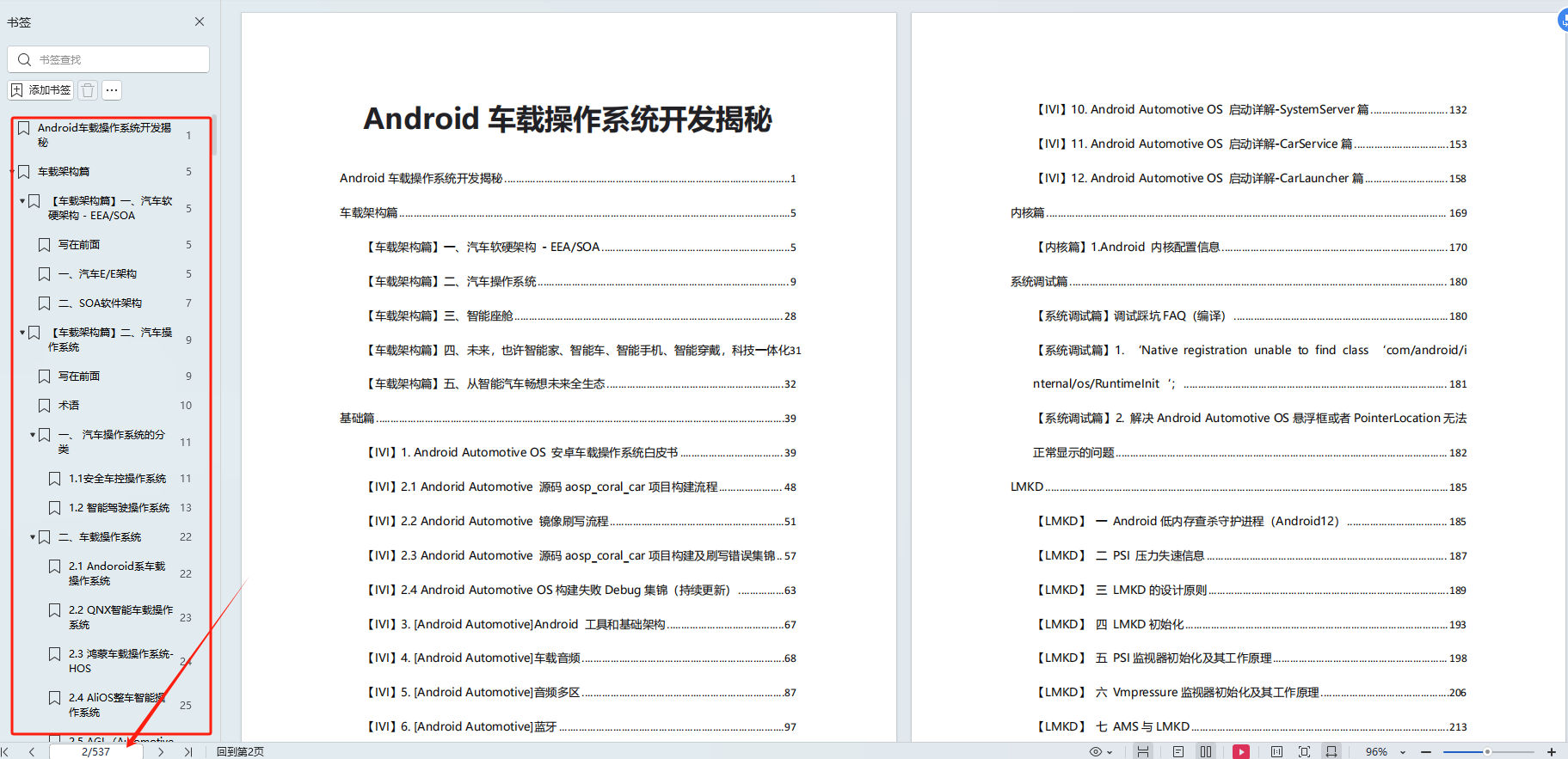Viewport: 1568px width, 759px height.
Task: Click TOC entry 内核篇 page 169
Action: click(1239, 212)
